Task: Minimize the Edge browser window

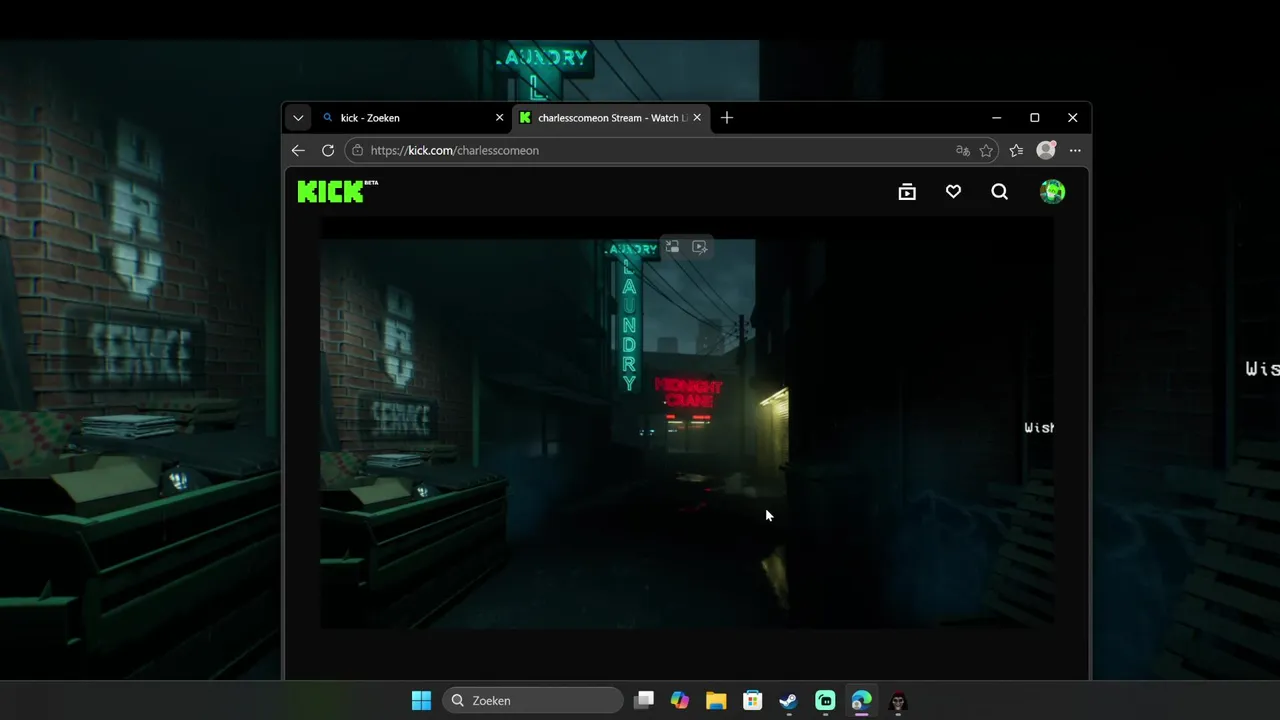Action: click(996, 117)
